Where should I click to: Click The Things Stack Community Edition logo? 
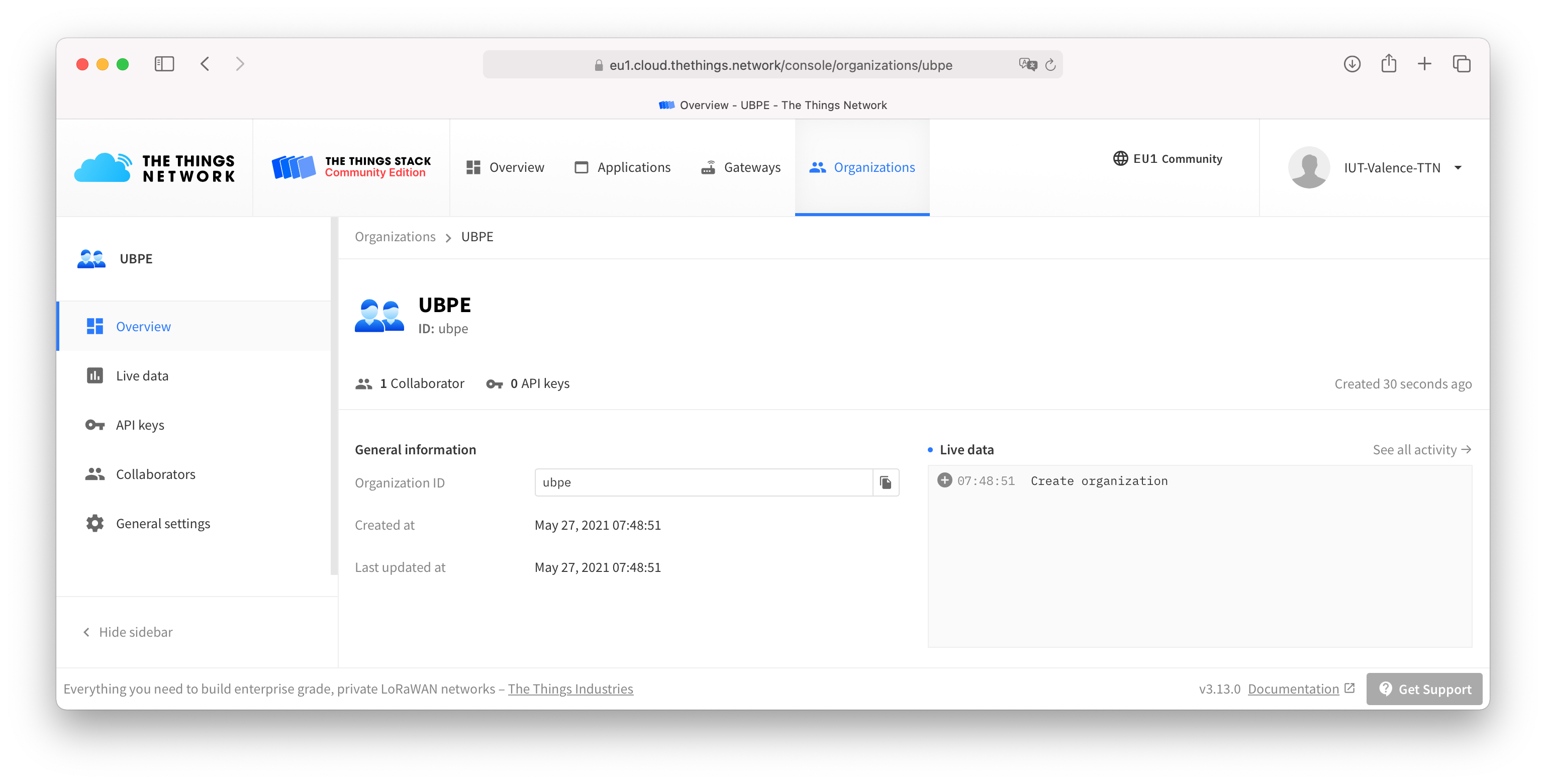point(351,167)
